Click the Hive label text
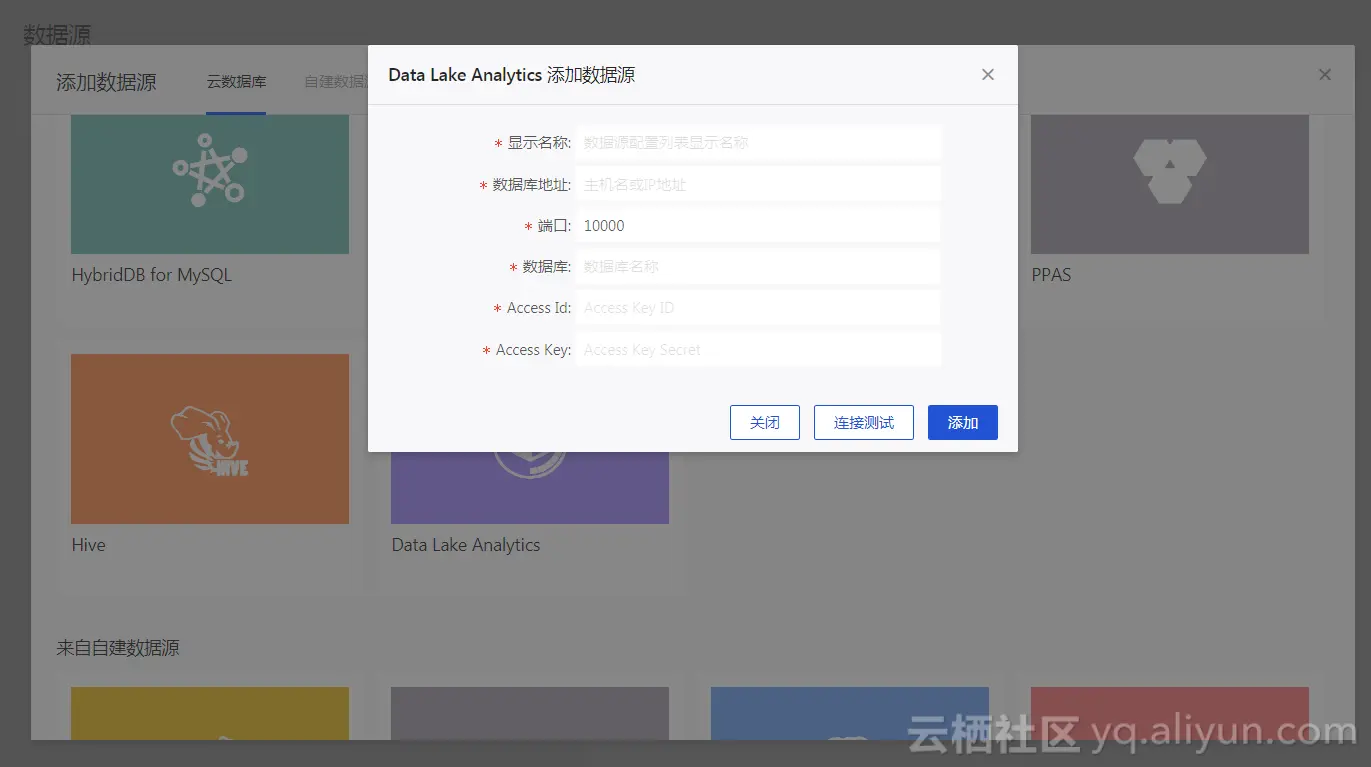 [x=88, y=545]
